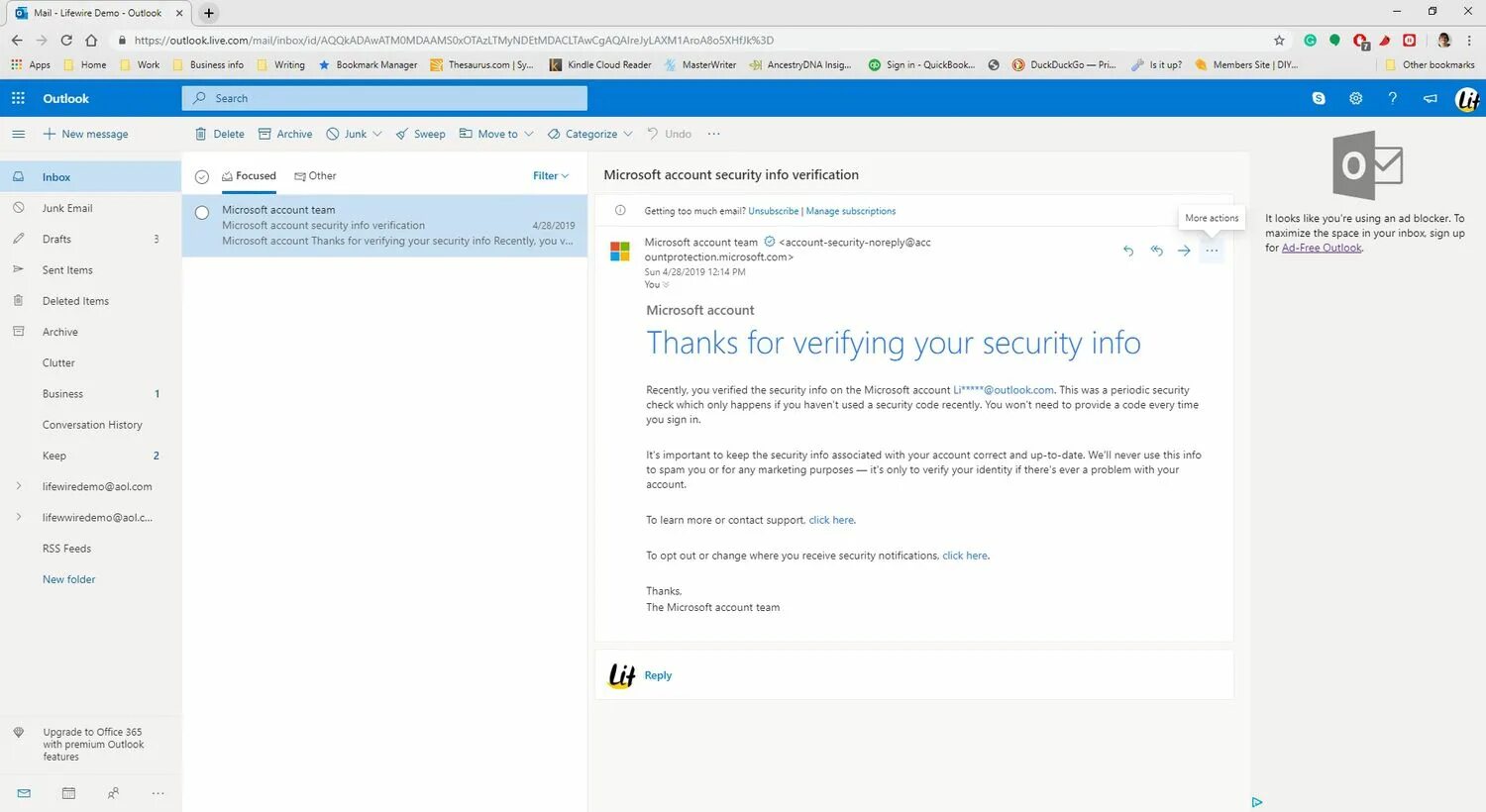Open the app launcher grid icon

(18, 98)
